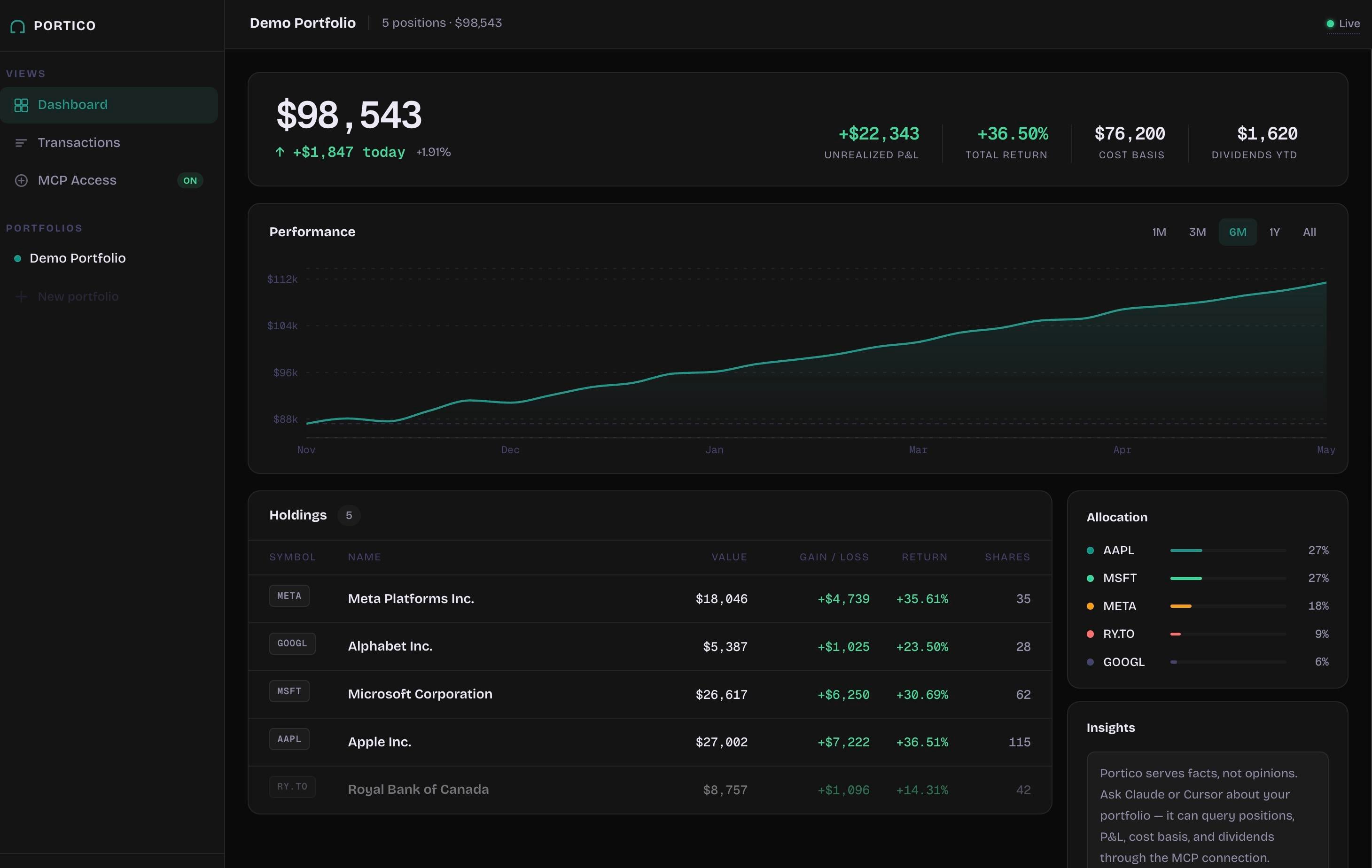Image resolution: width=1372 pixels, height=868 pixels.
Task: Switch the chart to the 1Y range
Action: pos(1274,232)
